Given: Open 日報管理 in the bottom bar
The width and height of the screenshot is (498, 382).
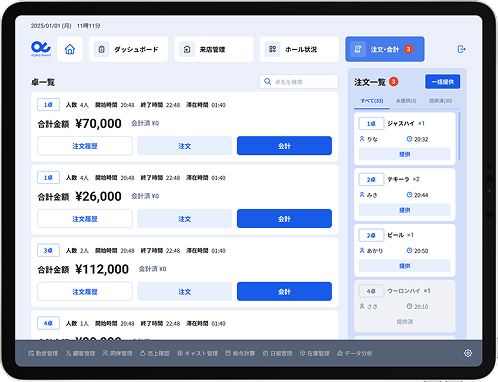Looking at the screenshot, I should pyautogui.click(x=277, y=353).
